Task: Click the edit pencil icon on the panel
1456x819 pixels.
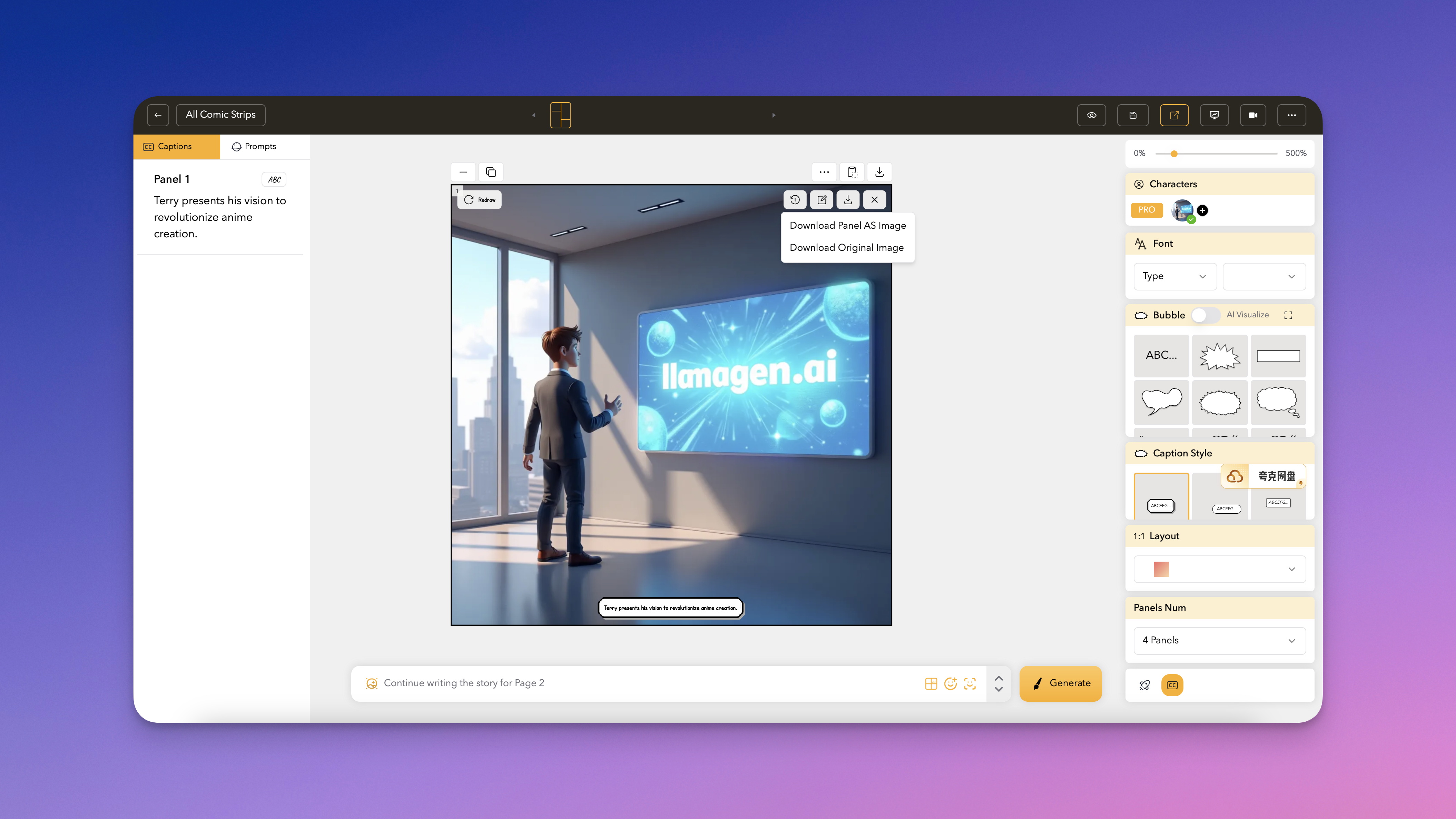Action: 821,199
